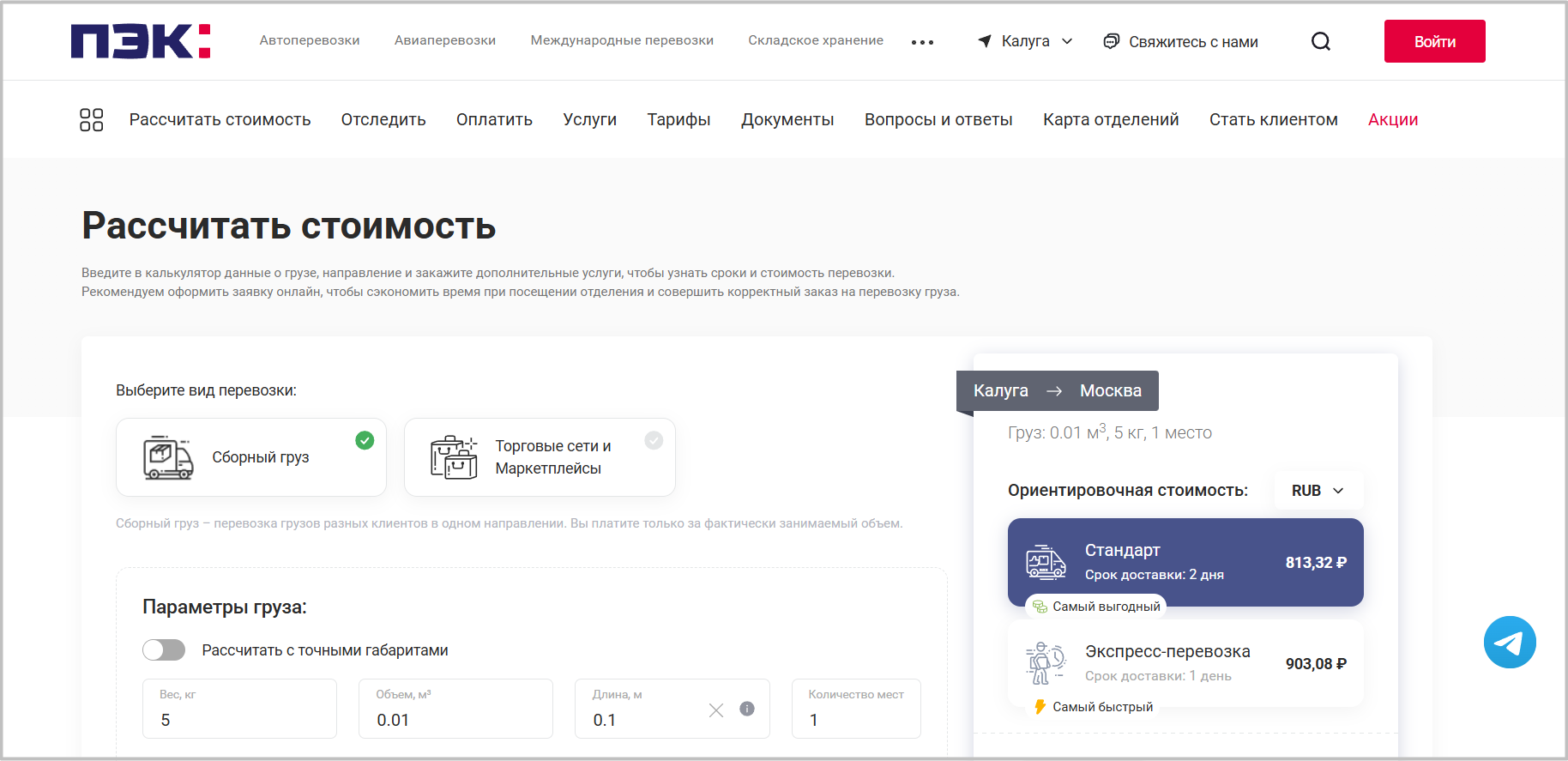The height and width of the screenshot is (761, 1568).
Task: Open the Telegram chat button
Action: (1510, 642)
